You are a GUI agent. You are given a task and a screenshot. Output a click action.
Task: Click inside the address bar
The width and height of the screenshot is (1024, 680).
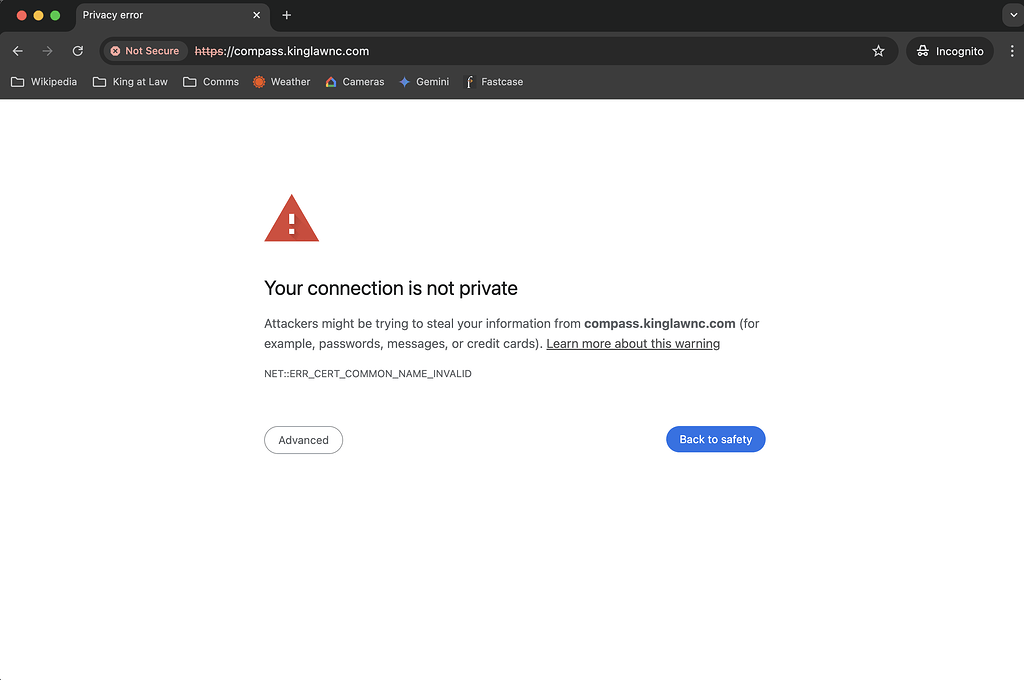tap(450, 51)
